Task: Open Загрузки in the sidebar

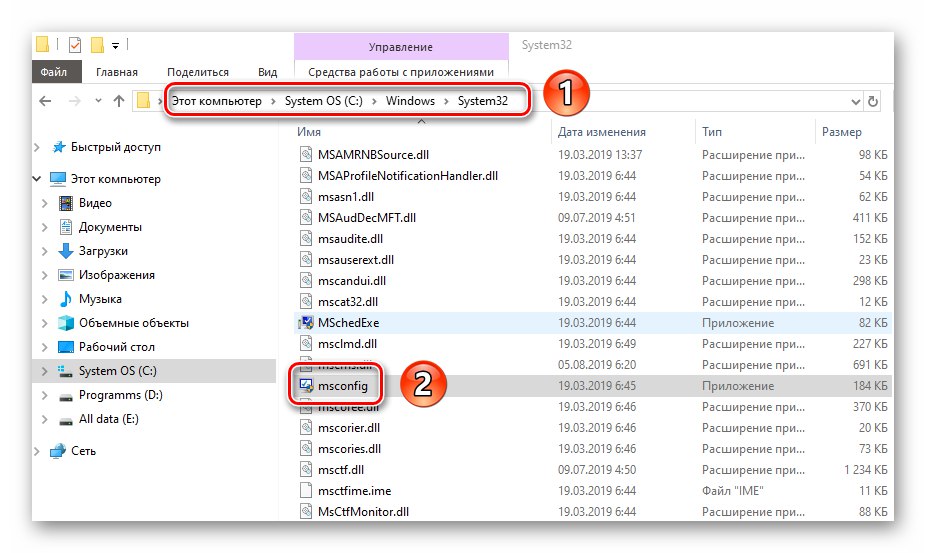Action: [x=103, y=251]
